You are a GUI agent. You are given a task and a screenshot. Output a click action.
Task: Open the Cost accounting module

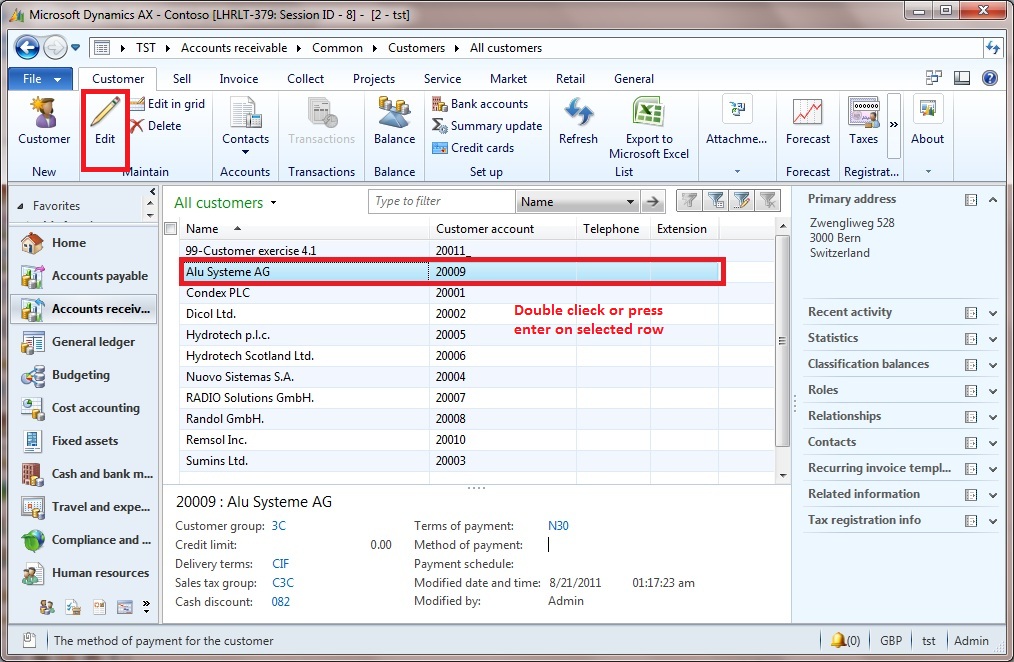coord(83,408)
